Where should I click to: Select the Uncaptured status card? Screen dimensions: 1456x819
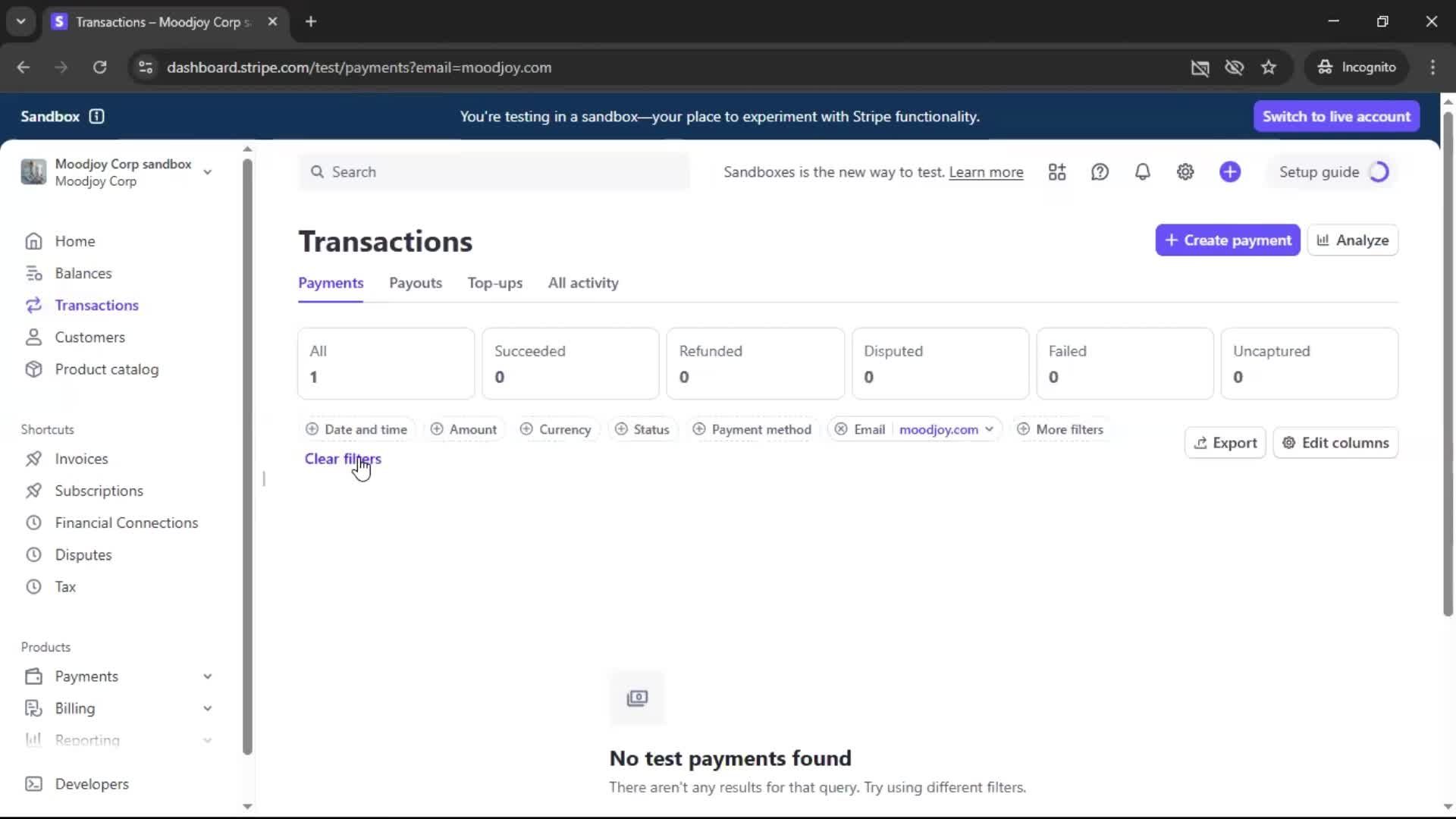[1309, 364]
